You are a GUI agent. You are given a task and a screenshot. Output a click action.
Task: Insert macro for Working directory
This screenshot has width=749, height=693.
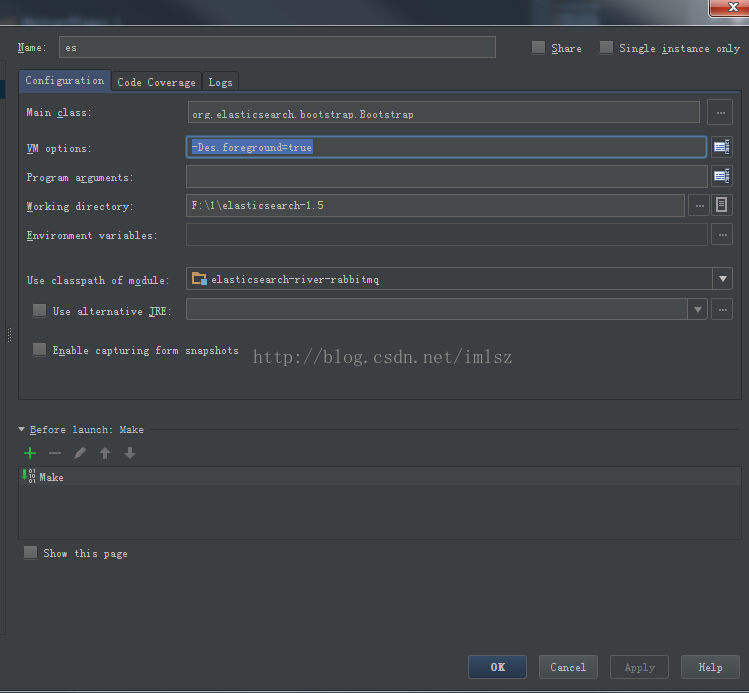pyautogui.click(x=722, y=205)
